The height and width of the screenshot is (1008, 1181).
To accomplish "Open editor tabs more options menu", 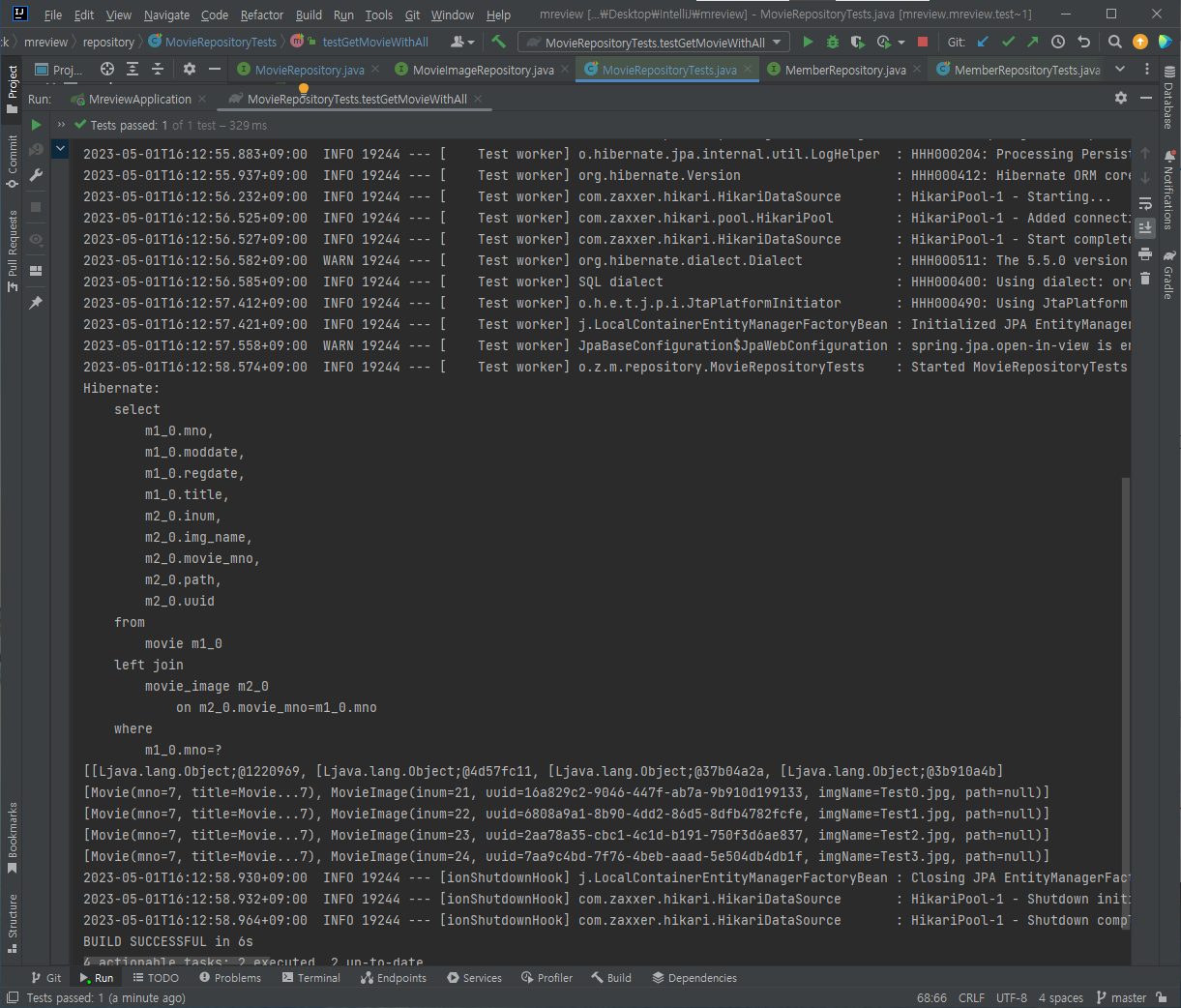I will [1147, 69].
